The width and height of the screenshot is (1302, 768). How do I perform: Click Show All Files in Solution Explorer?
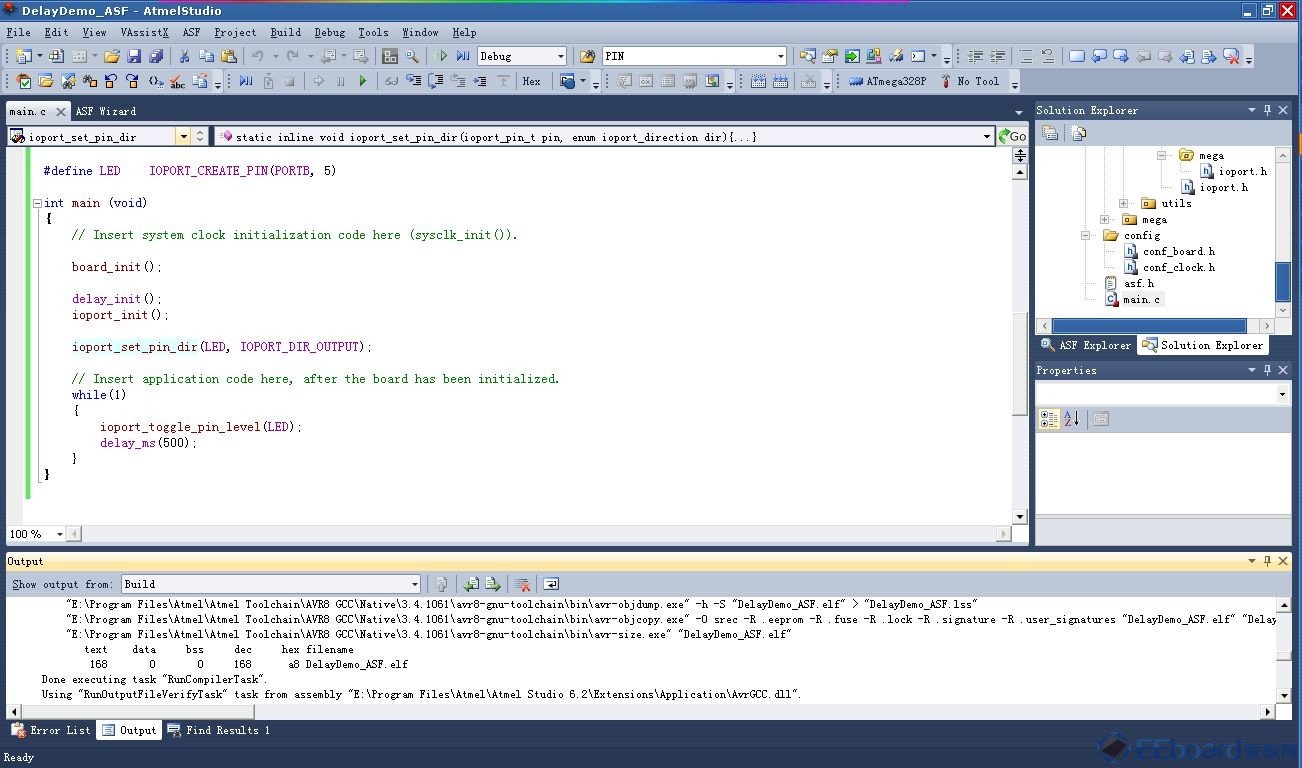pos(1079,133)
